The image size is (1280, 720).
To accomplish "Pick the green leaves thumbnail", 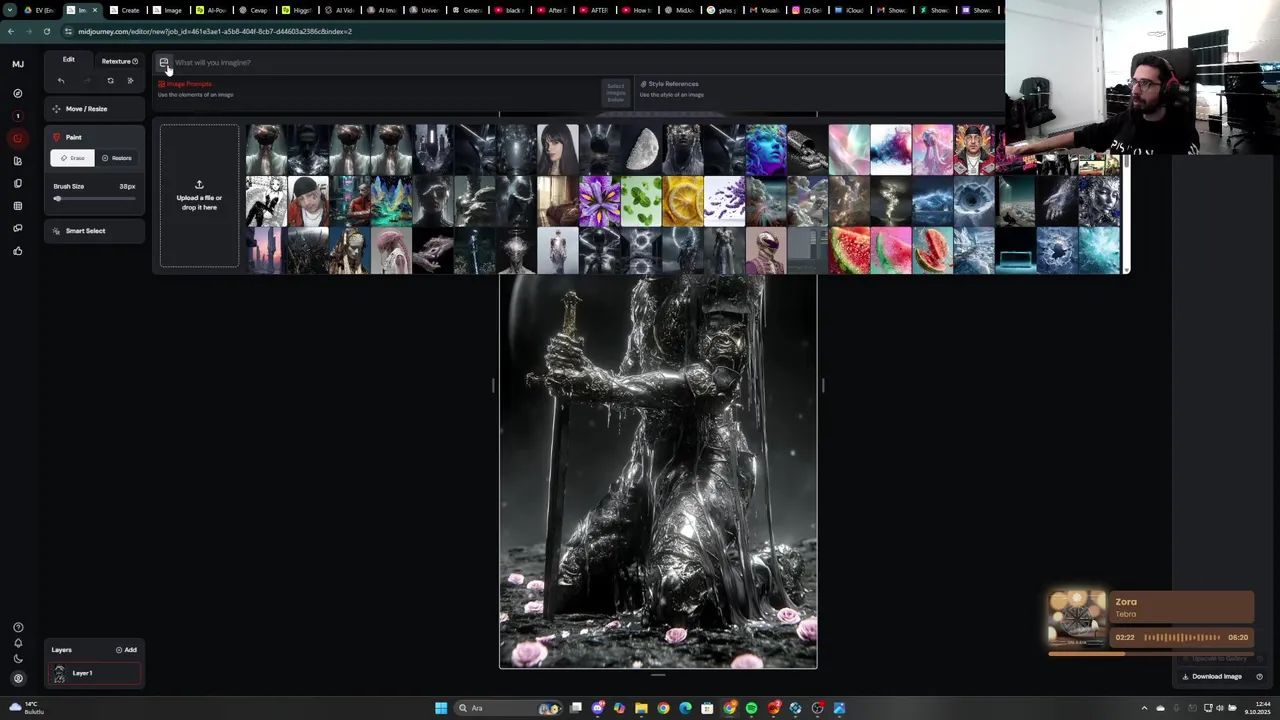I will point(641,200).
